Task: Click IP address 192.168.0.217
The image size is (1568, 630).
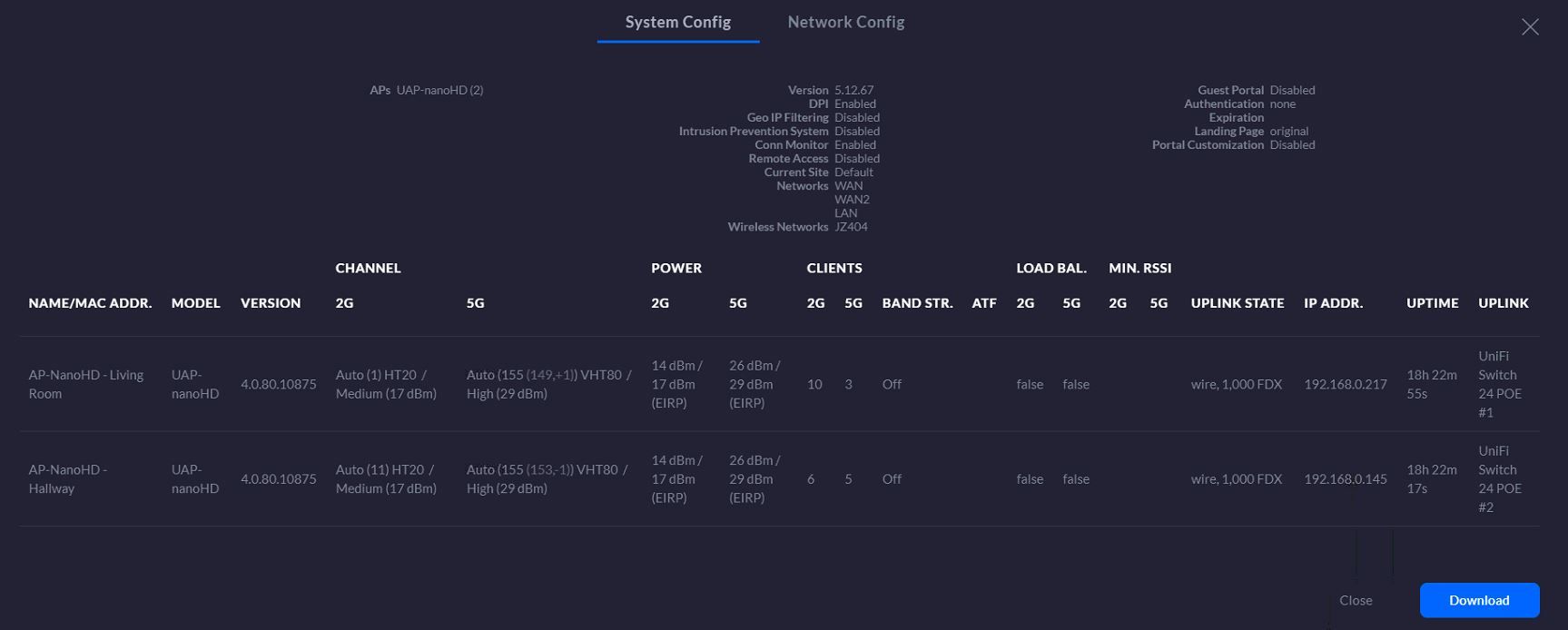Action: (x=1345, y=384)
